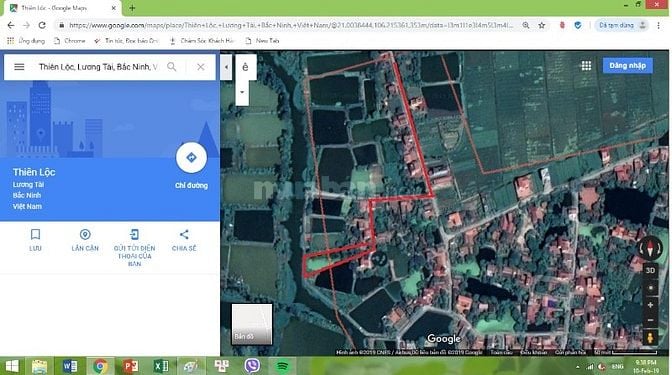
Task: Reload the page with refresh icon
Action: coord(42,25)
